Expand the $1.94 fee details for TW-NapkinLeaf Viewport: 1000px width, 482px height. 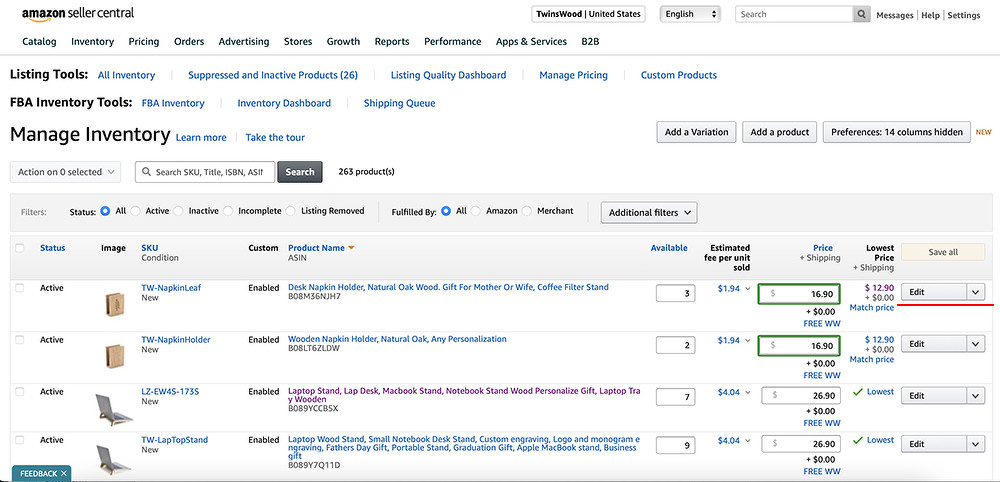pos(748,289)
